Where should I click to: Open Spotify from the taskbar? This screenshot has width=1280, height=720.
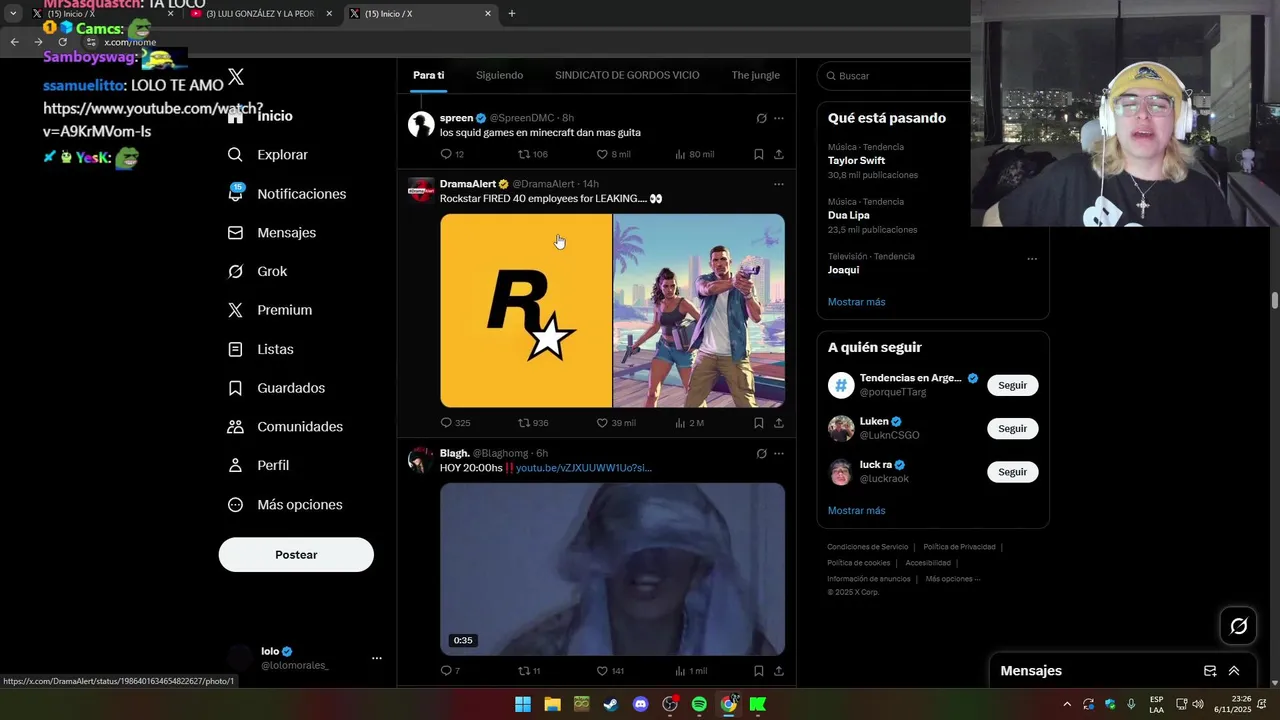(699, 704)
